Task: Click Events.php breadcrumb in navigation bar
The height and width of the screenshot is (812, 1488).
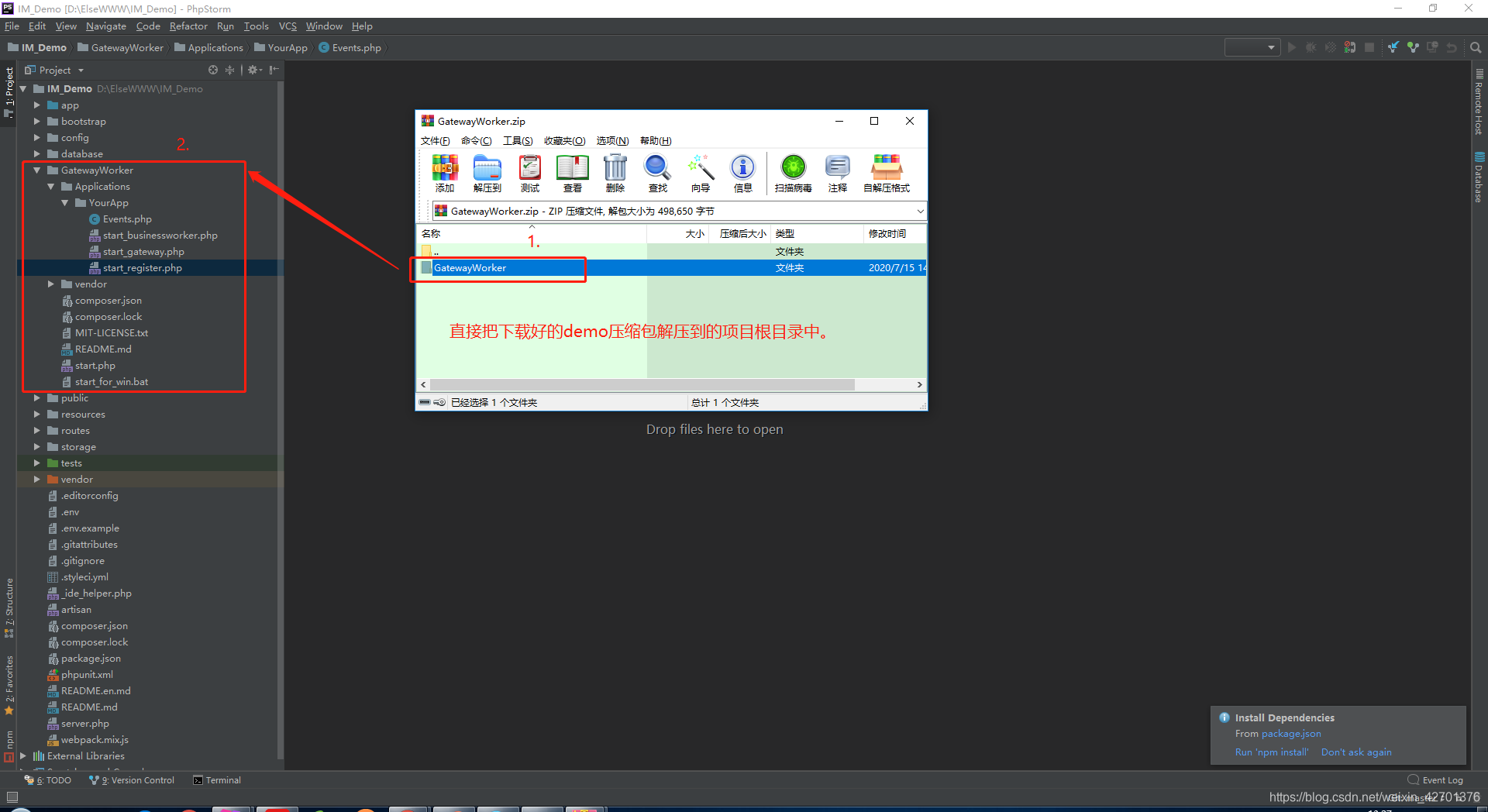Action: coord(350,48)
